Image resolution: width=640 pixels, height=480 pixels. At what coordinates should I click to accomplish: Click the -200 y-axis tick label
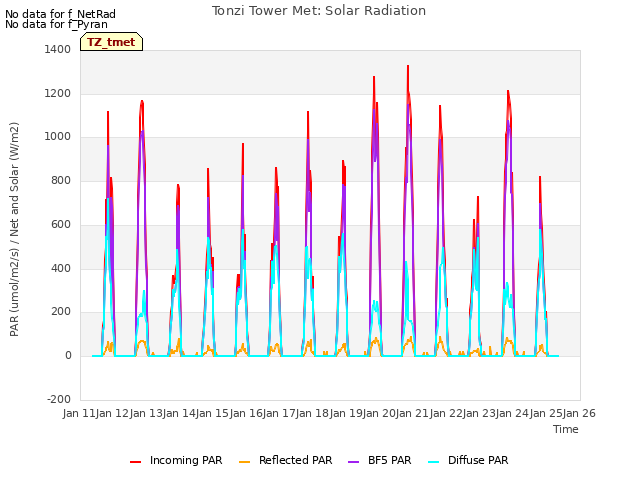[x=59, y=399]
